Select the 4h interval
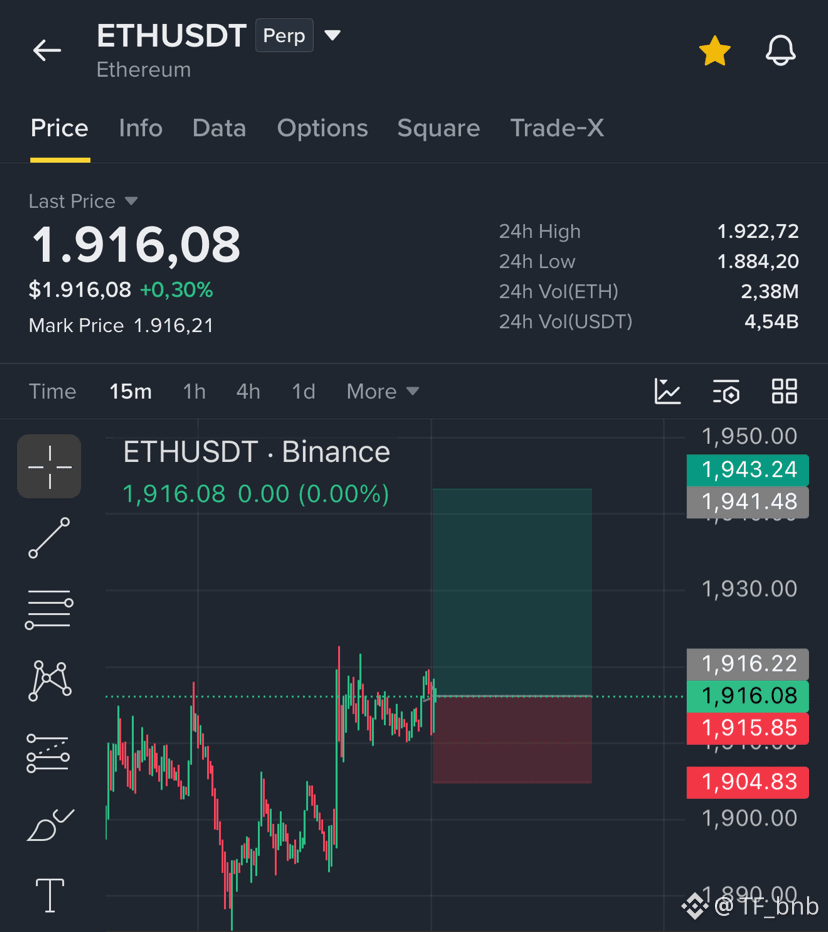Image resolution: width=828 pixels, height=932 pixels. coord(248,392)
